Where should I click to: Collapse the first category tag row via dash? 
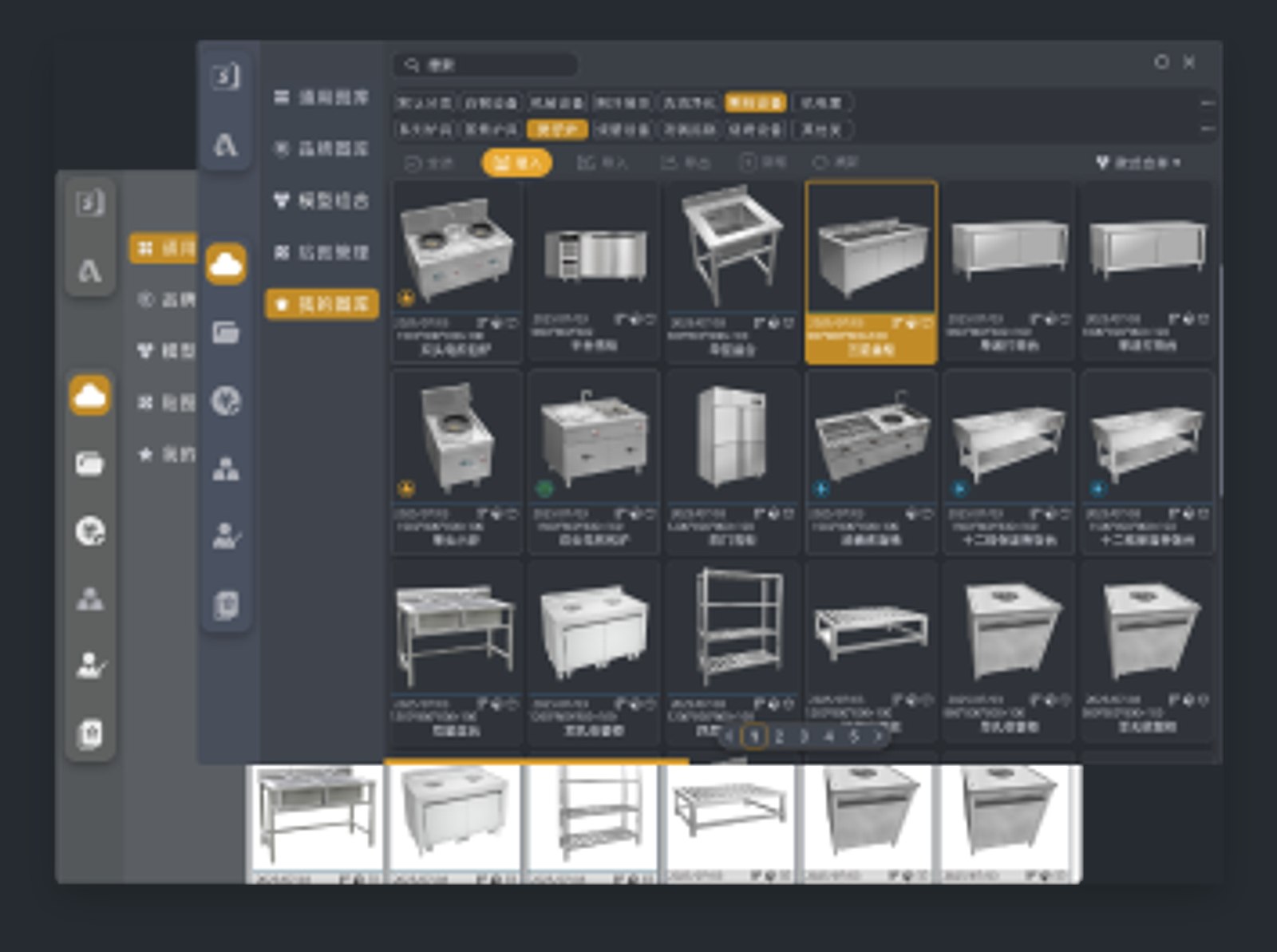click(1208, 103)
